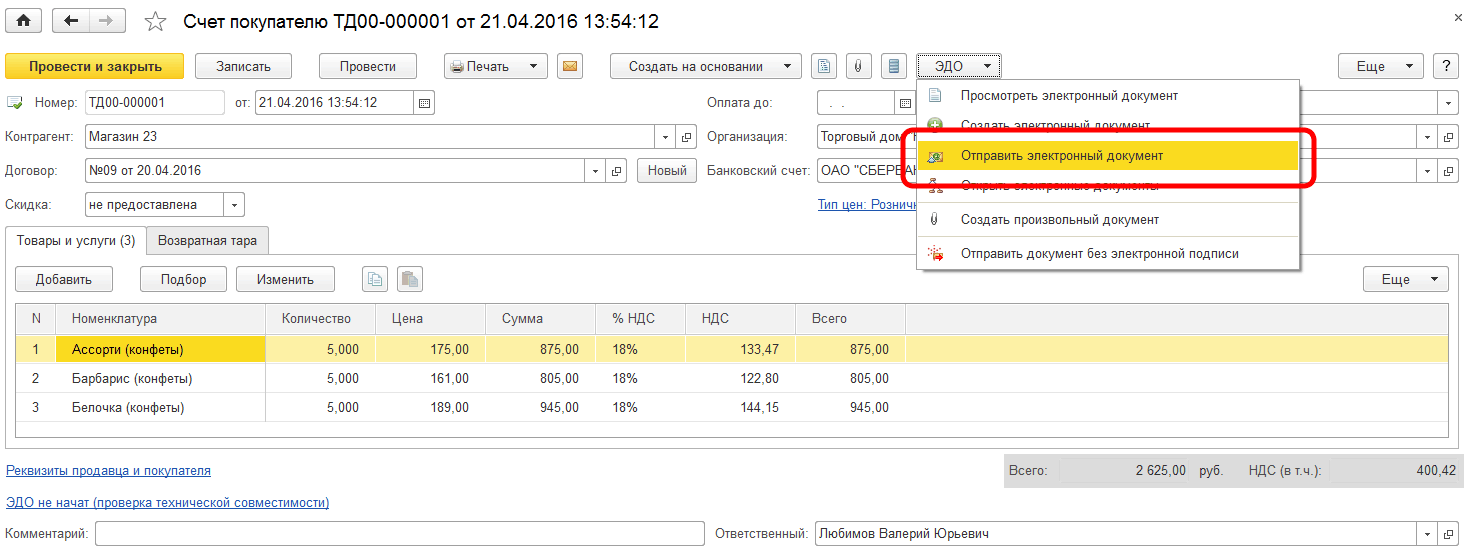Image resolution: width=1473 pixels, height=552 pixels.
Task: Open the table's Еще menu
Action: (1406, 280)
